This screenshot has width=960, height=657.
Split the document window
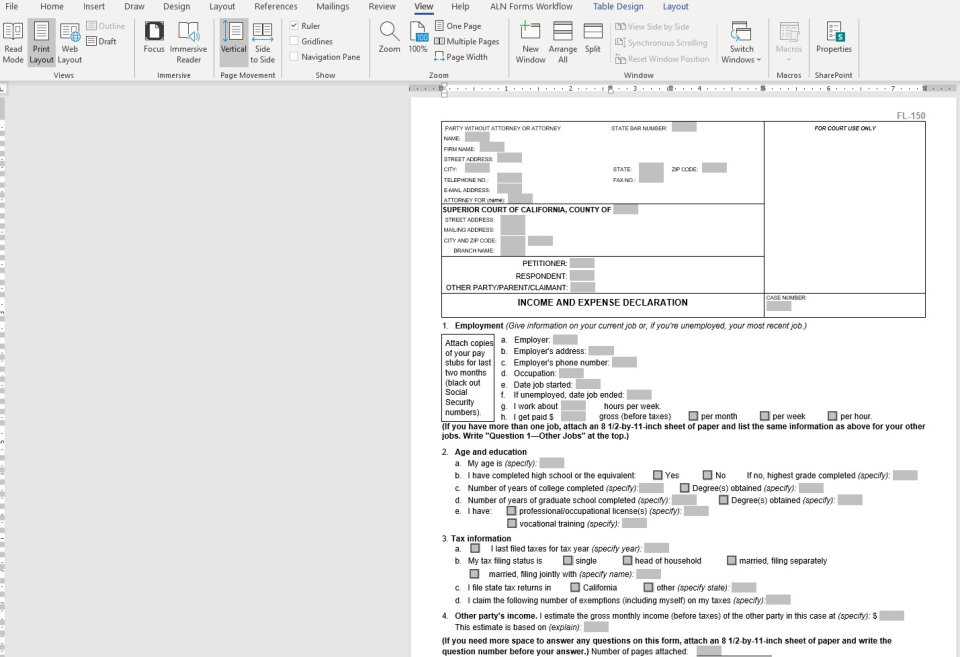[591, 41]
